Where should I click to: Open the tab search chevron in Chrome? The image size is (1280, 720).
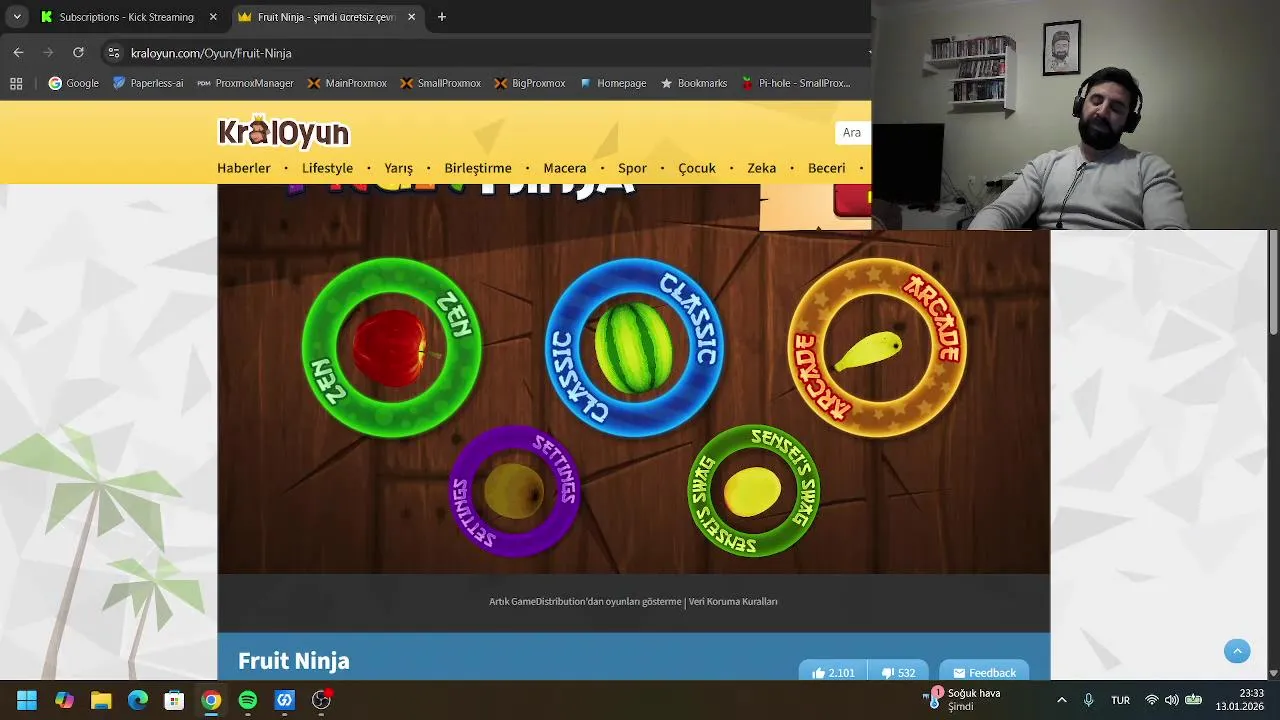17,17
